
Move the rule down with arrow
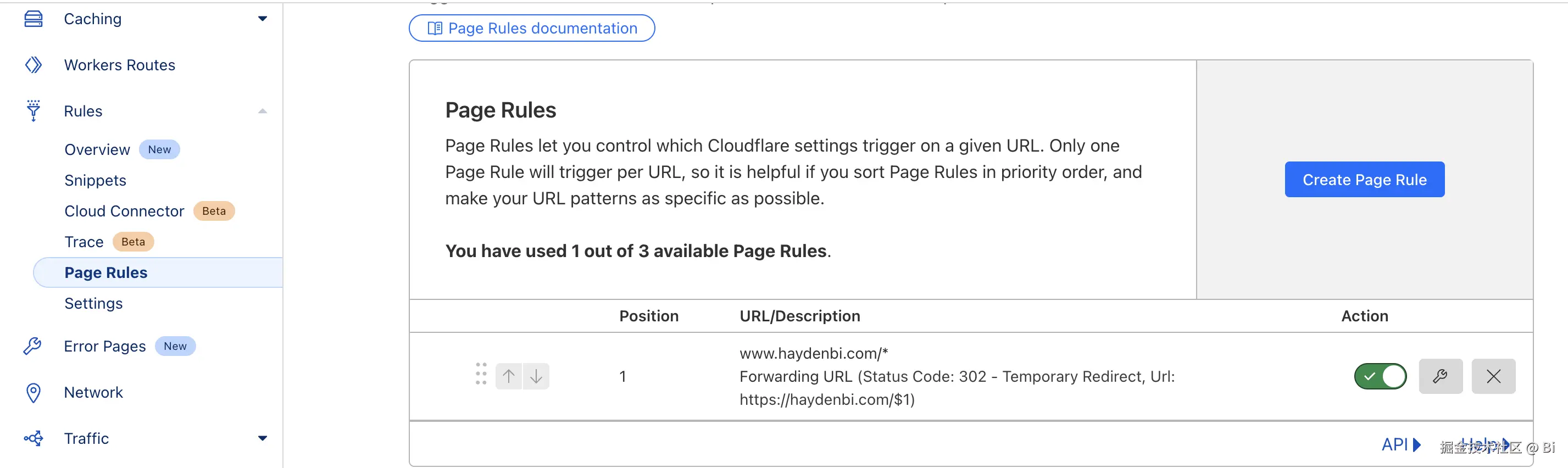(x=536, y=376)
